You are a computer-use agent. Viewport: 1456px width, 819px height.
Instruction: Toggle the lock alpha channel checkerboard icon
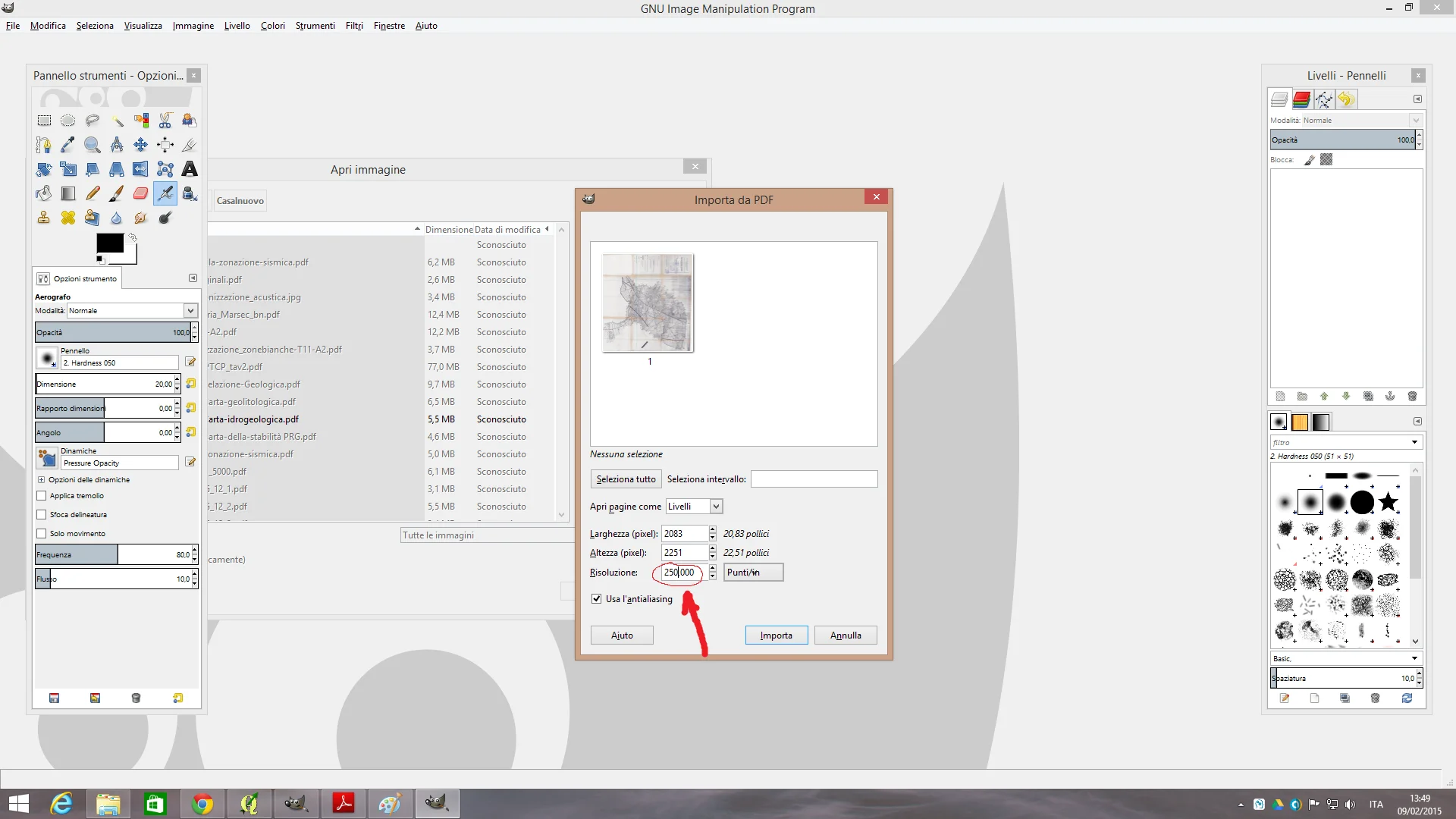(x=1326, y=159)
